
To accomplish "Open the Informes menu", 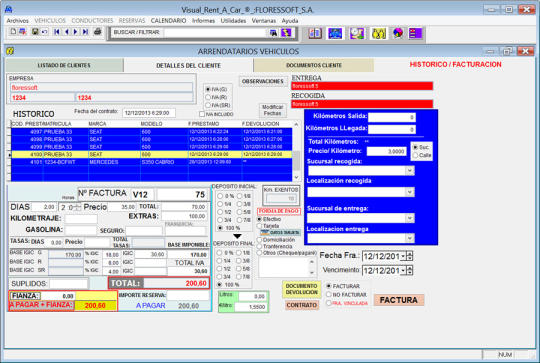I will pyautogui.click(x=203, y=21).
